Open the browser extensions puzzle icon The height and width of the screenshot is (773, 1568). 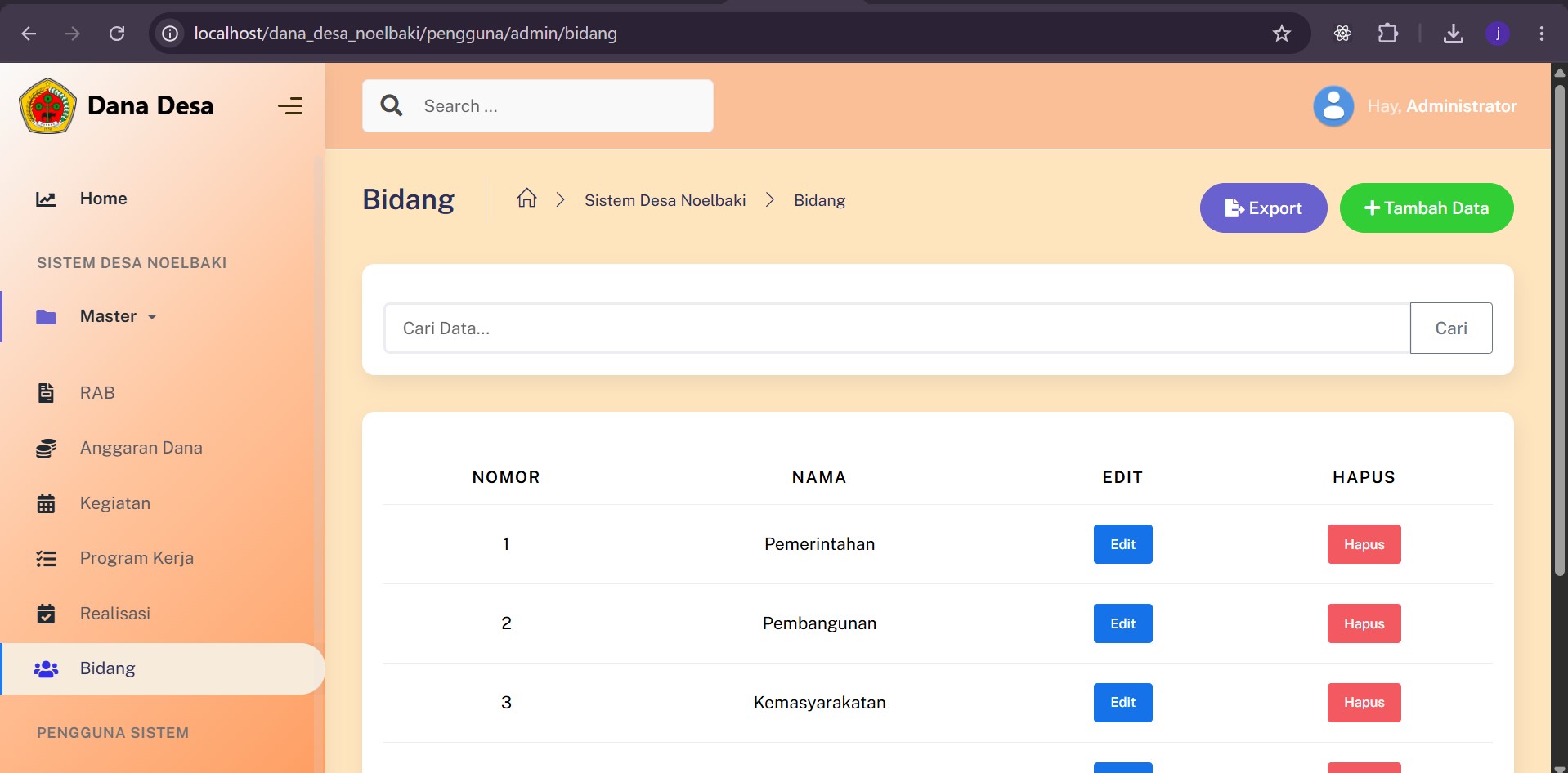pos(1388,34)
